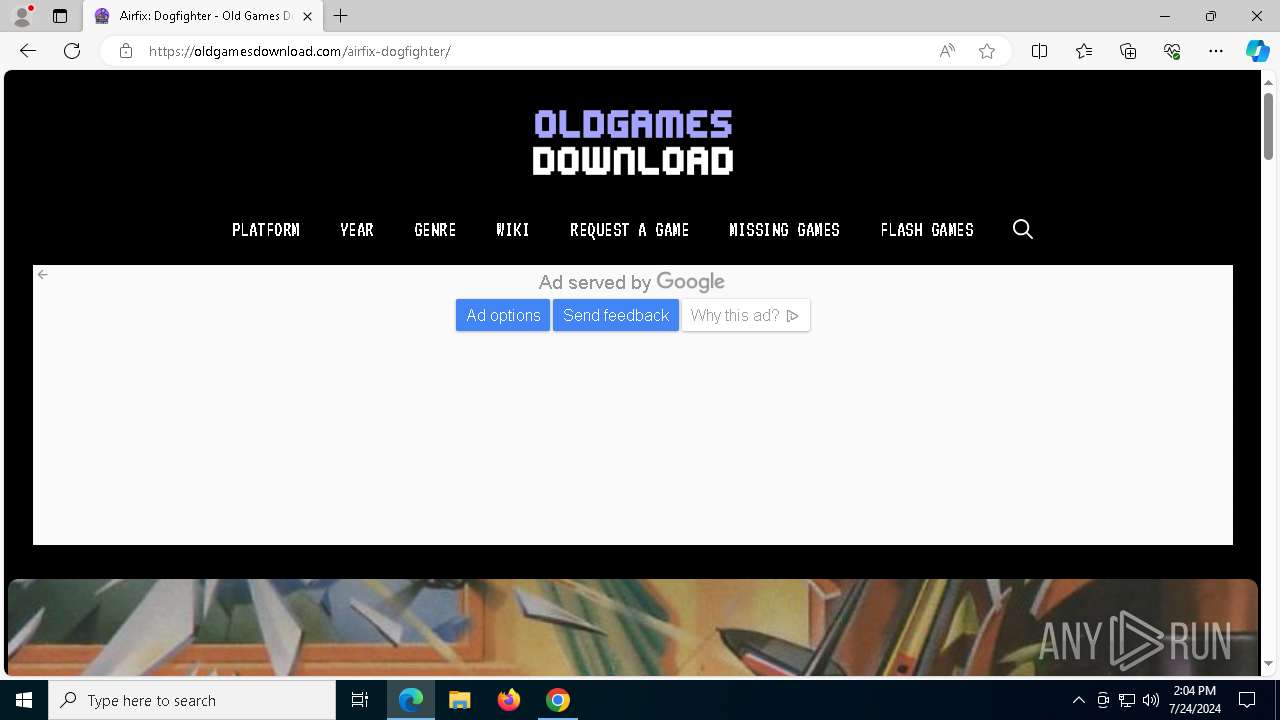Show hidden system tray icons
The height and width of the screenshot is (720, 1280).
[1078, 700]
